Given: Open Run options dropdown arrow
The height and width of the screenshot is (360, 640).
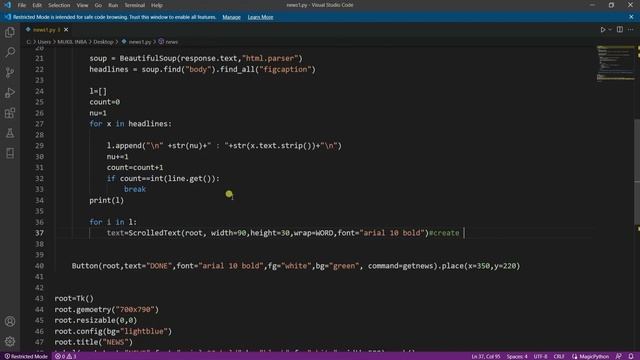Looking at the screenshot, I should (610, 30).
